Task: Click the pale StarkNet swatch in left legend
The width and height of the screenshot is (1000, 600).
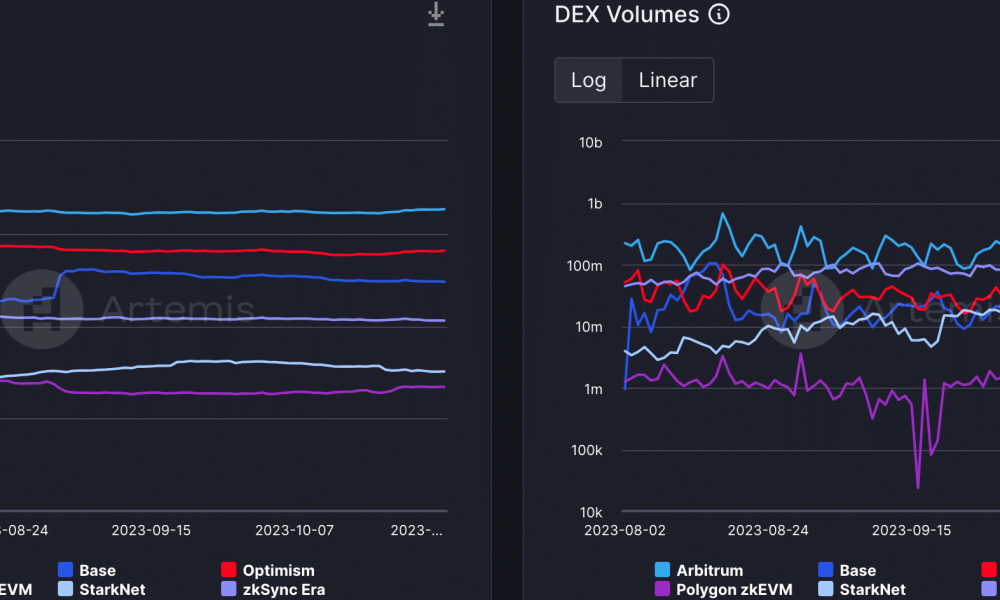Action: (x=65, y=589)
